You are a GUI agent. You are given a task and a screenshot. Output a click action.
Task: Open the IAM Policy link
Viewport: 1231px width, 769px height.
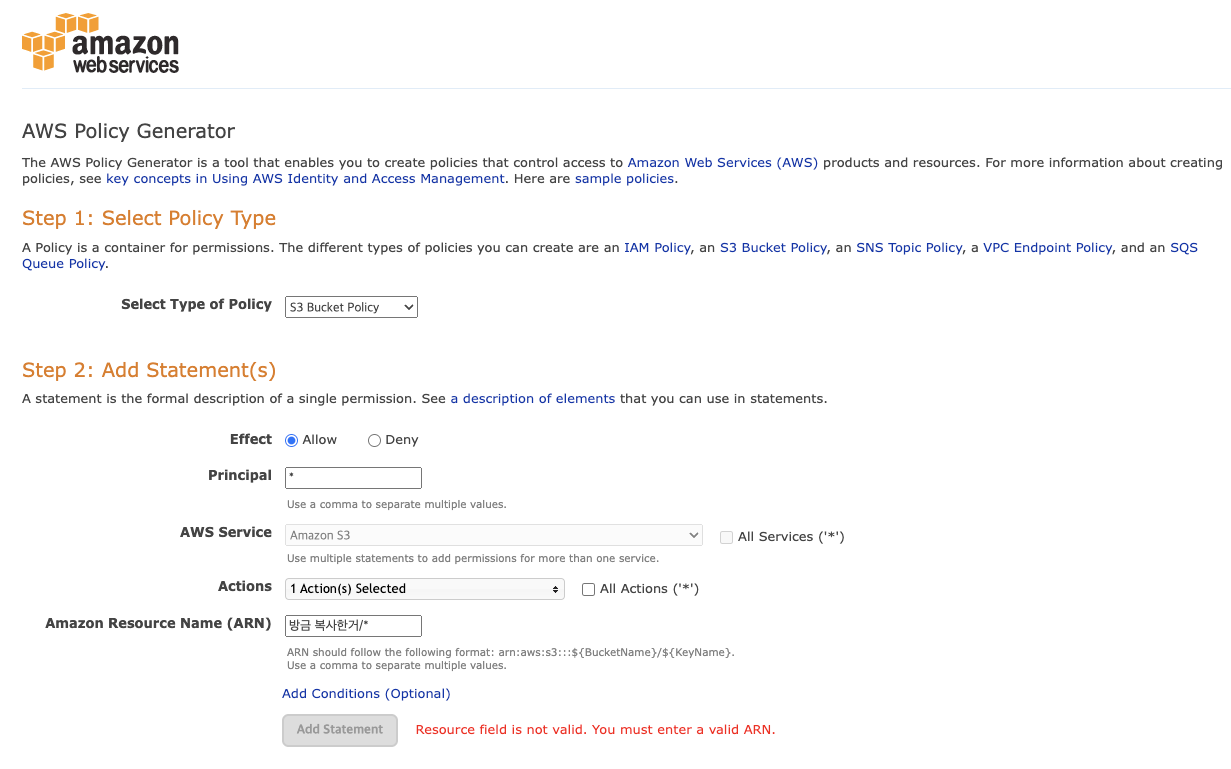point(657,247)
